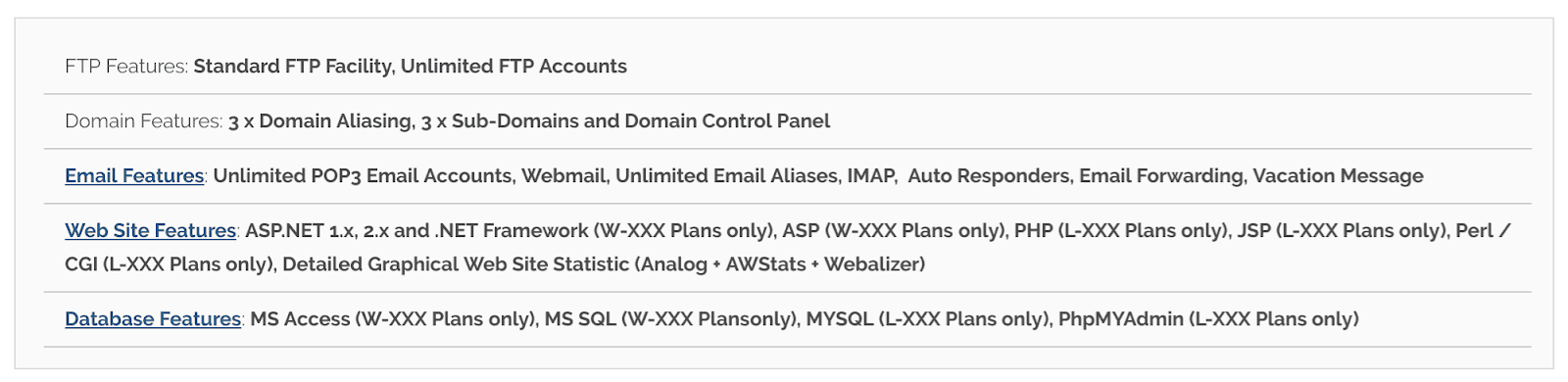The image size is (1568, 382).
Task: Click the Webmail text
Action: (563, 176)
